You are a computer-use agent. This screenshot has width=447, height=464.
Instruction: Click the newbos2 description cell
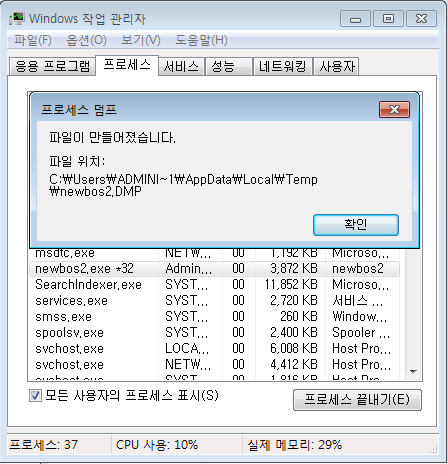click(x=358, y=269)
